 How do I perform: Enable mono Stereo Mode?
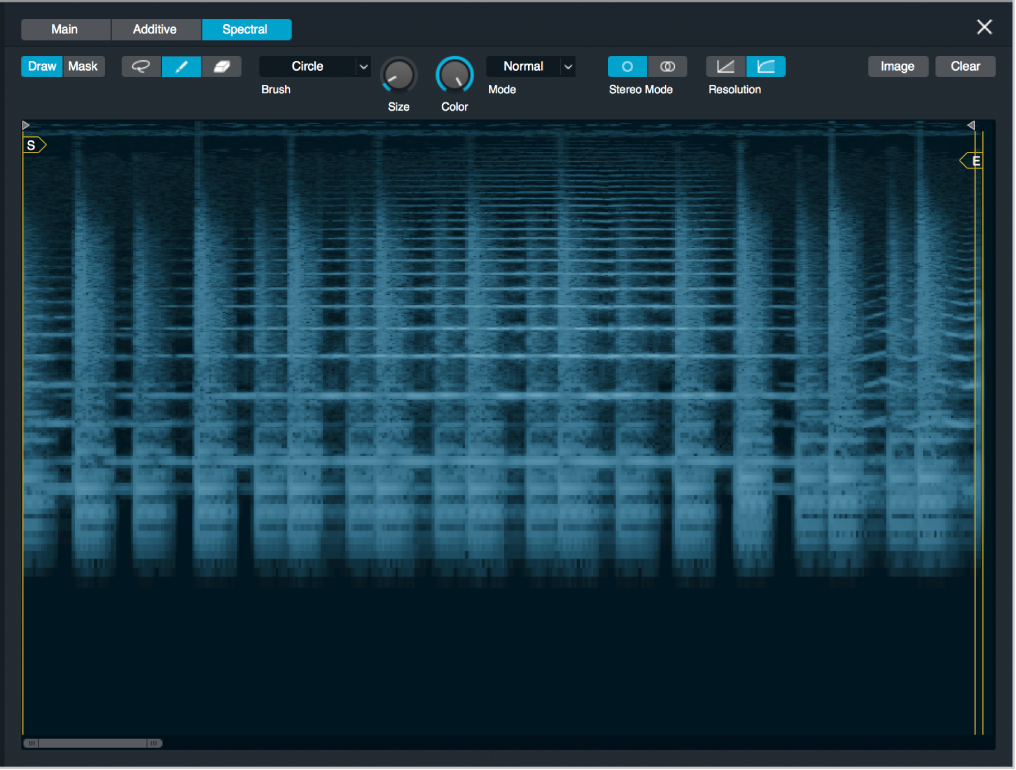click(627, 66)
